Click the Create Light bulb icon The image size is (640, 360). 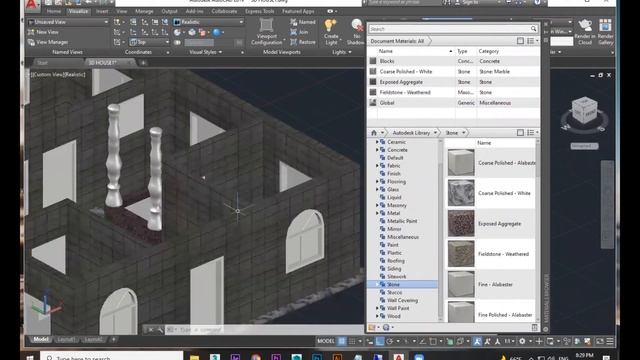330,26
